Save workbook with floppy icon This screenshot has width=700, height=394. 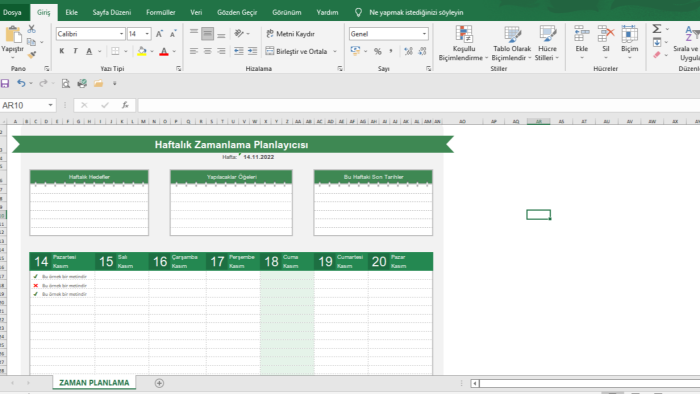(5, 83)
